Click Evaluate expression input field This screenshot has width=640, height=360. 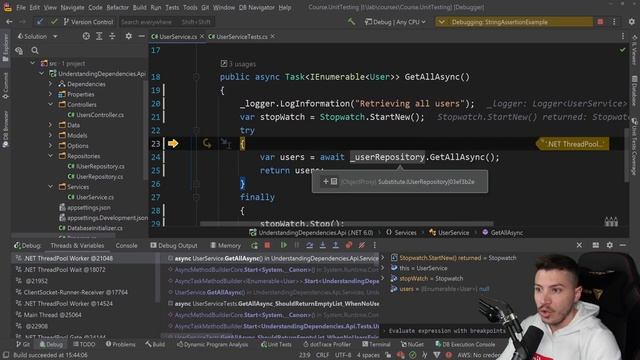click(x=445, y=331)
